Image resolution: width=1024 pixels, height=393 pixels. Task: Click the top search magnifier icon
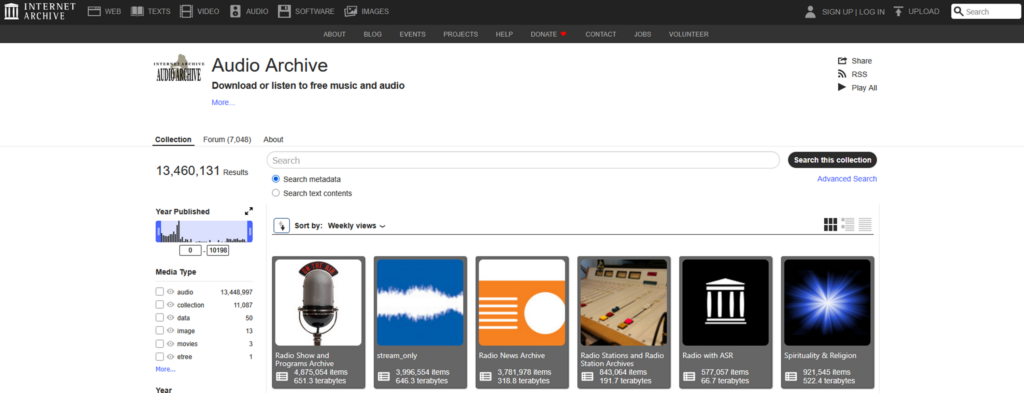[959, 12]
